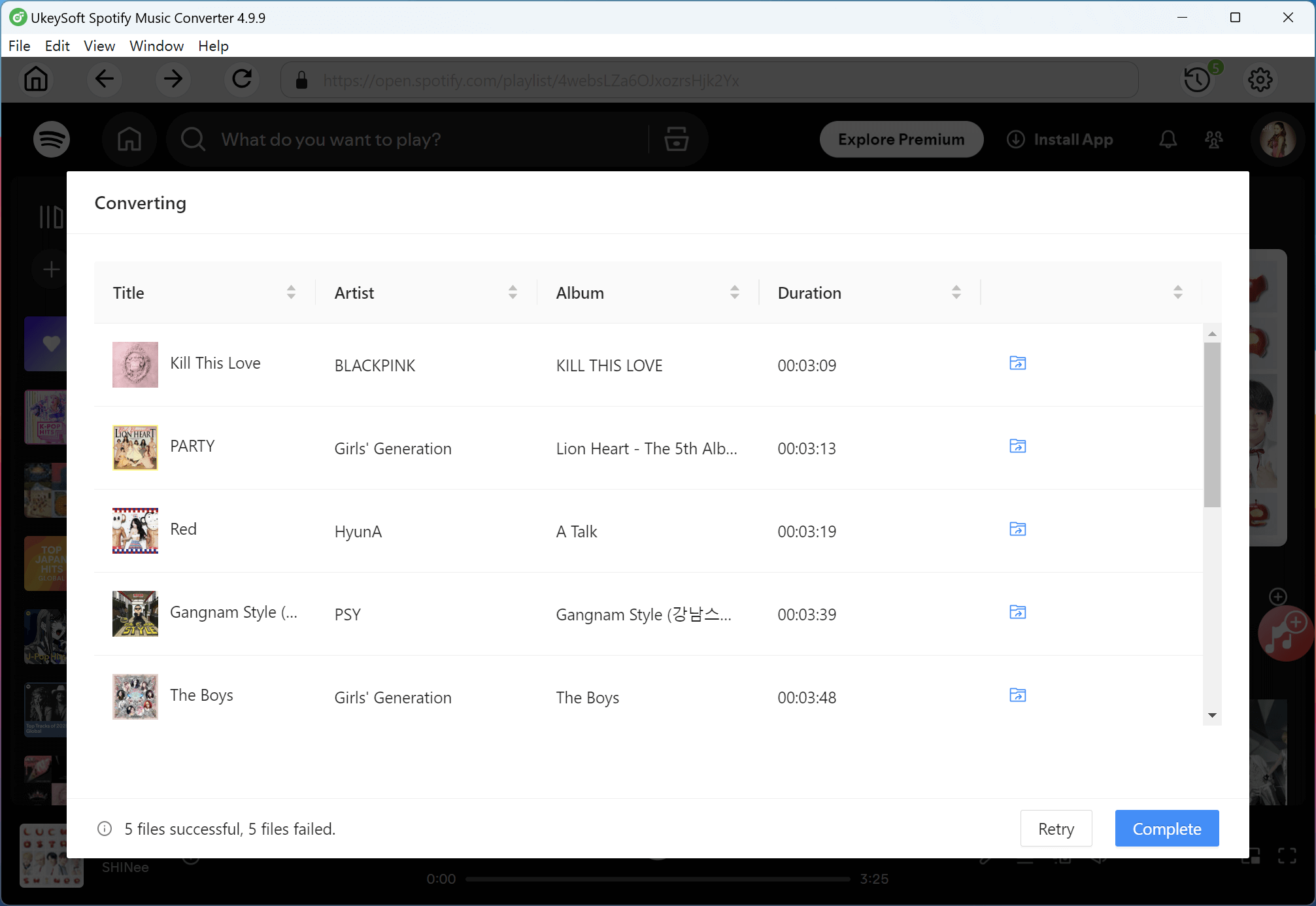Open the UkeySoft home page icon
This screenshot has width=1316, height=906.
36,79
